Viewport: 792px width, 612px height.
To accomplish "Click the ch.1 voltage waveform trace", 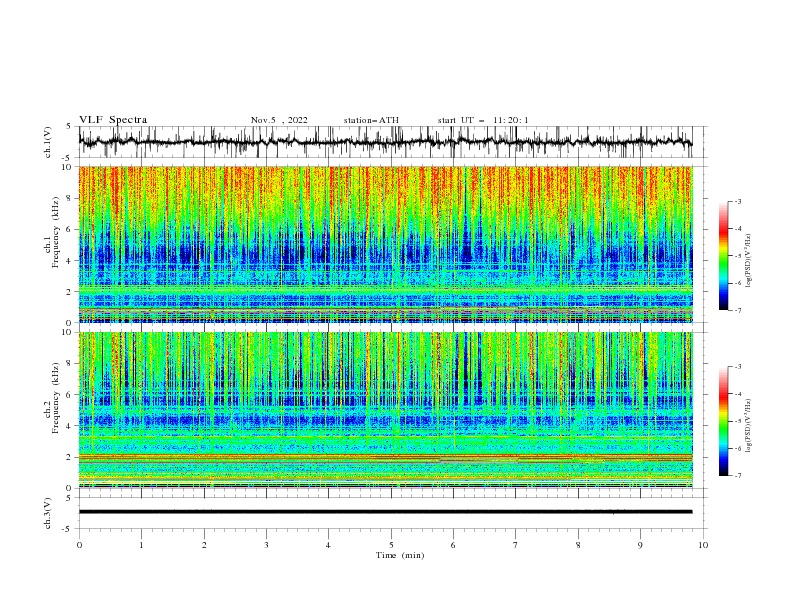I will pos(385,142).
